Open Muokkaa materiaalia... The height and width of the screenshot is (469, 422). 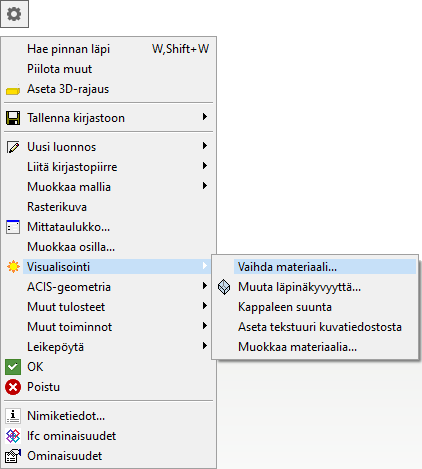click(x=315, y=347)
